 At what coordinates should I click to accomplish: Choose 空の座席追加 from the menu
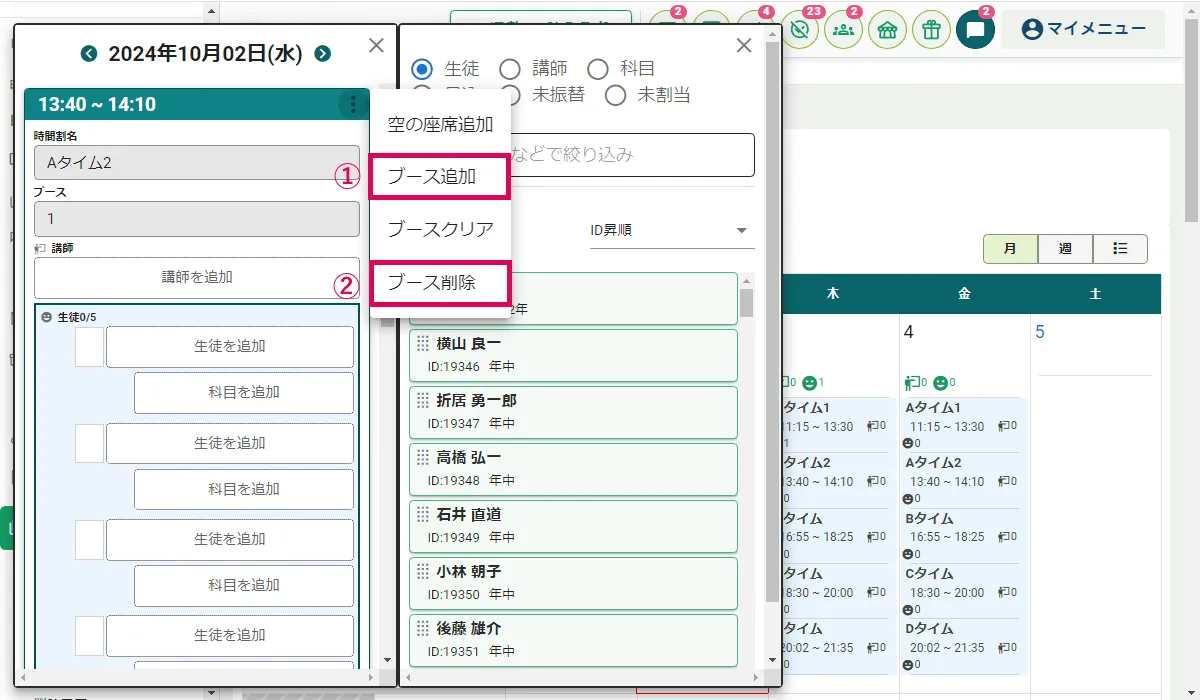click(440, 125)
